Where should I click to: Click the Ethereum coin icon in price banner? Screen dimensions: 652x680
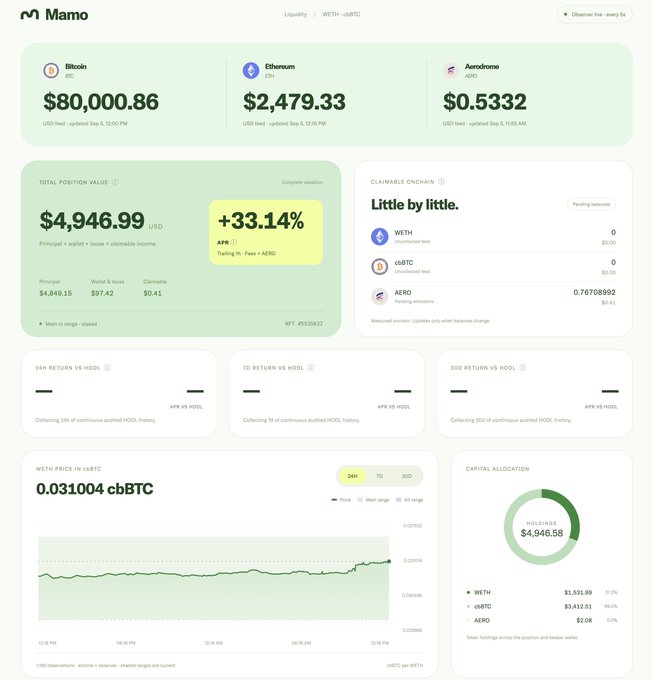[x=251, y=70]
